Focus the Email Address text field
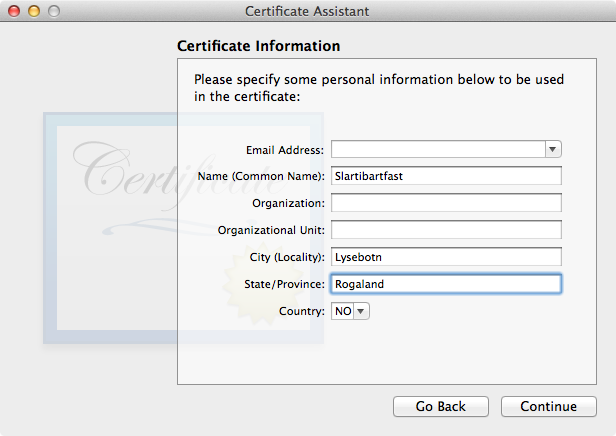Screen dimensions: 616x436 438,149
